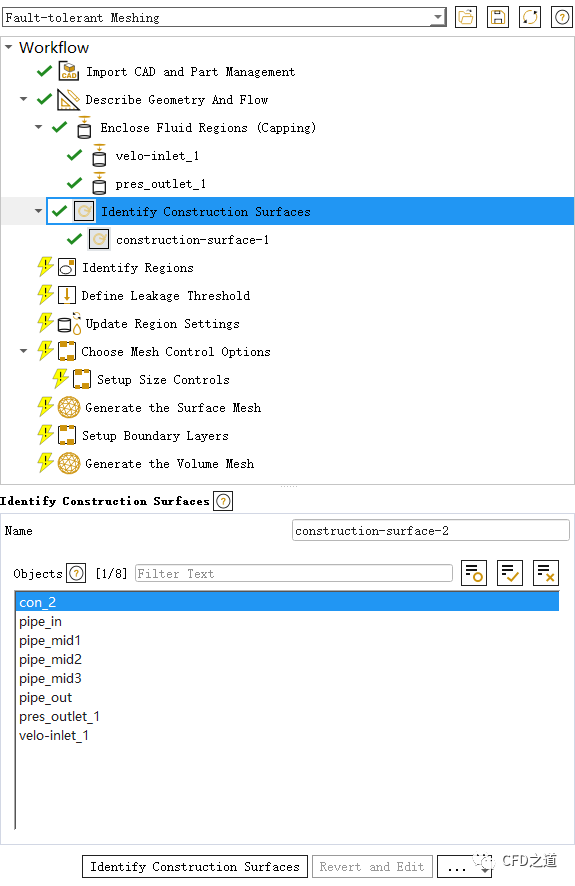575x886 pixels.
Task: Click the select all objects icon
Action: (x=509, y=574)
